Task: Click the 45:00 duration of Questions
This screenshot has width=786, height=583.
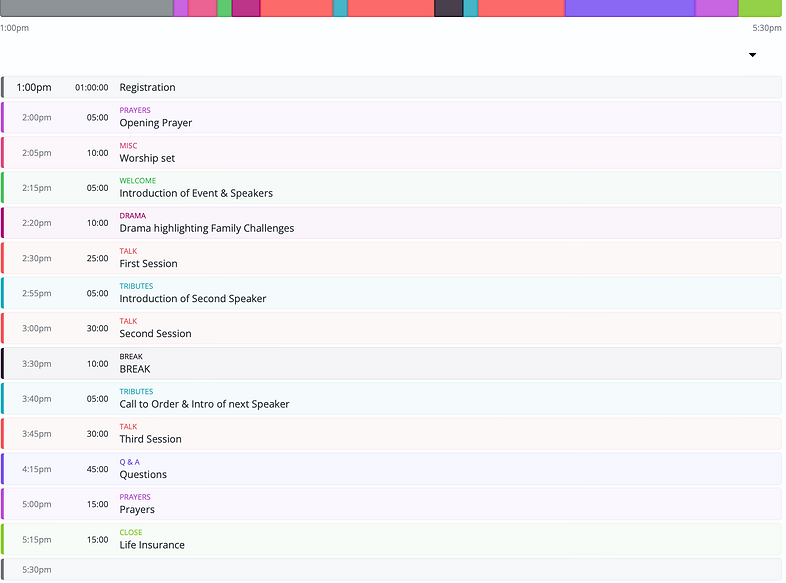Action: [97, 469]
